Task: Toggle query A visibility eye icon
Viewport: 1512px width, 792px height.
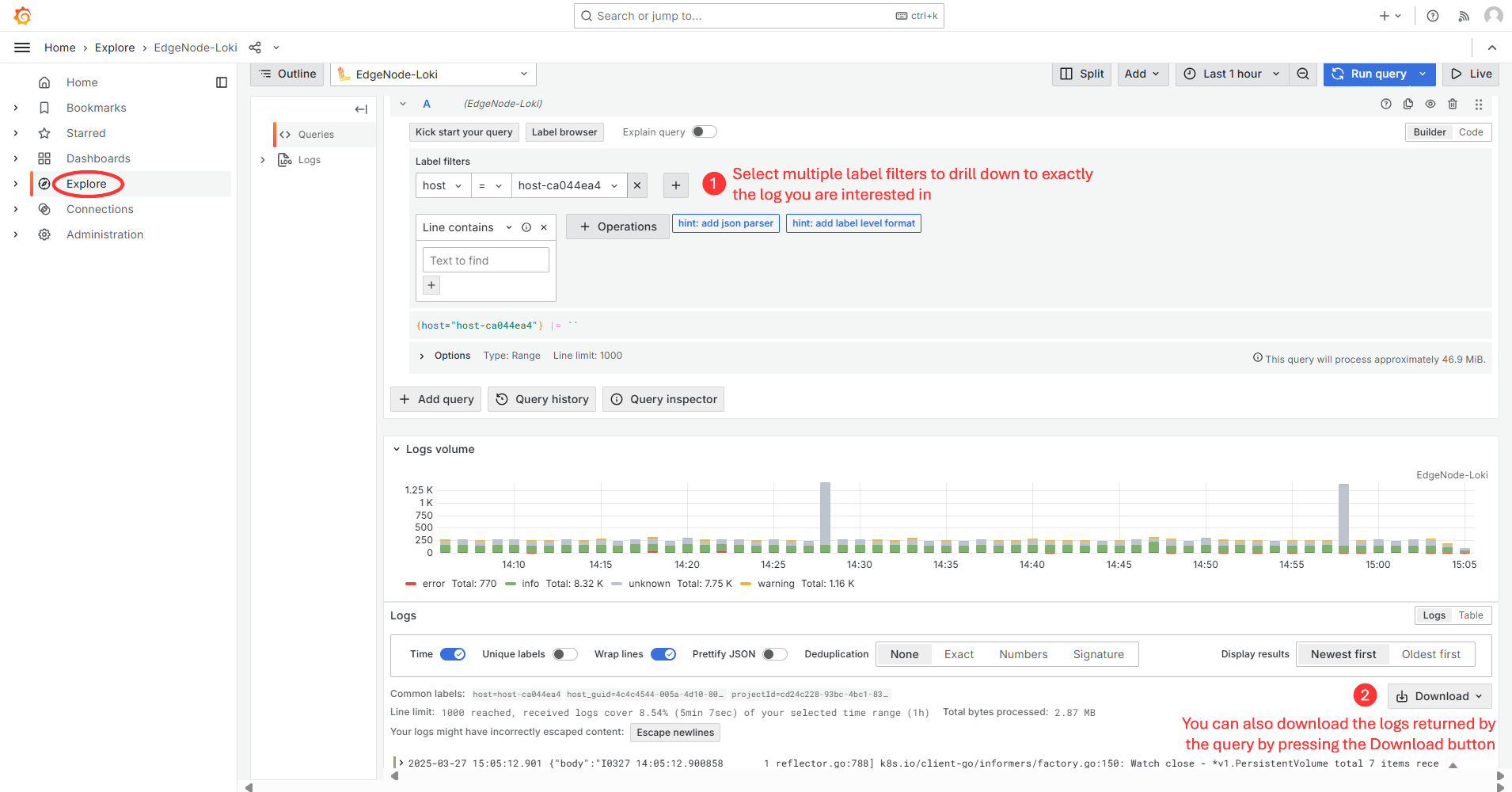Action: [x=1430, y=104]
